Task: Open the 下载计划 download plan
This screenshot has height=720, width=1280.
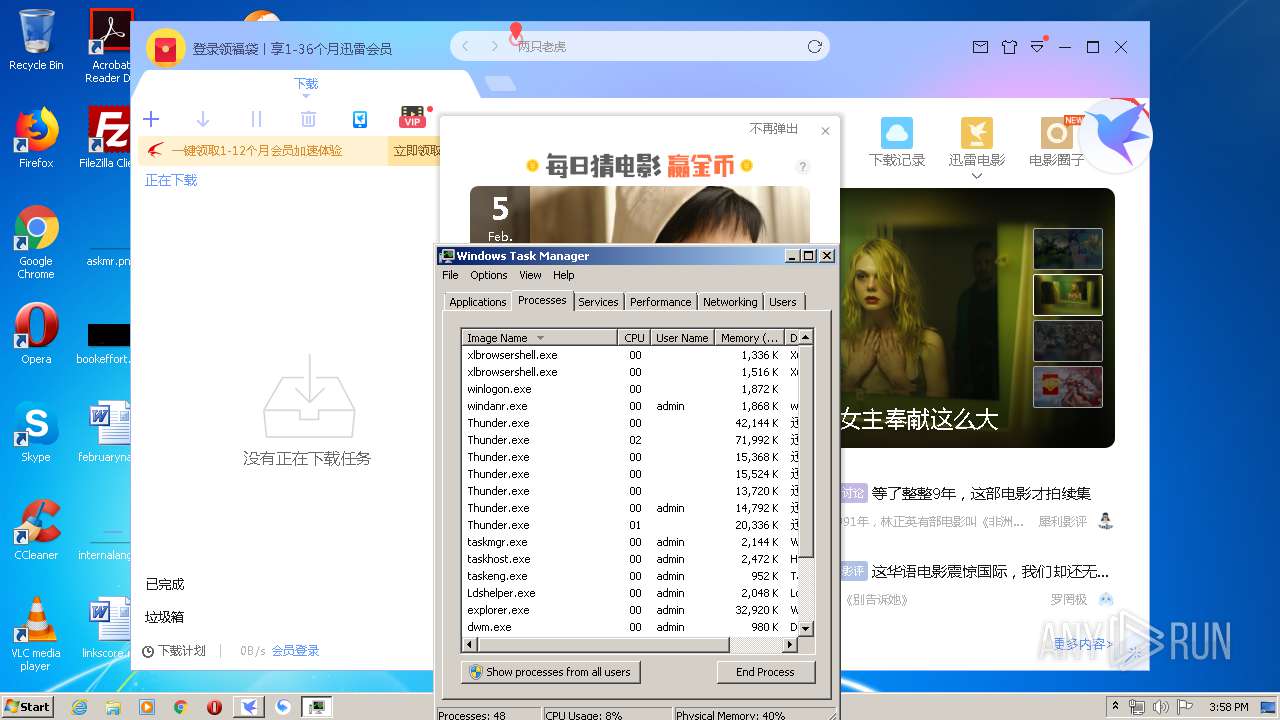Action: click(x=173, y=651)
